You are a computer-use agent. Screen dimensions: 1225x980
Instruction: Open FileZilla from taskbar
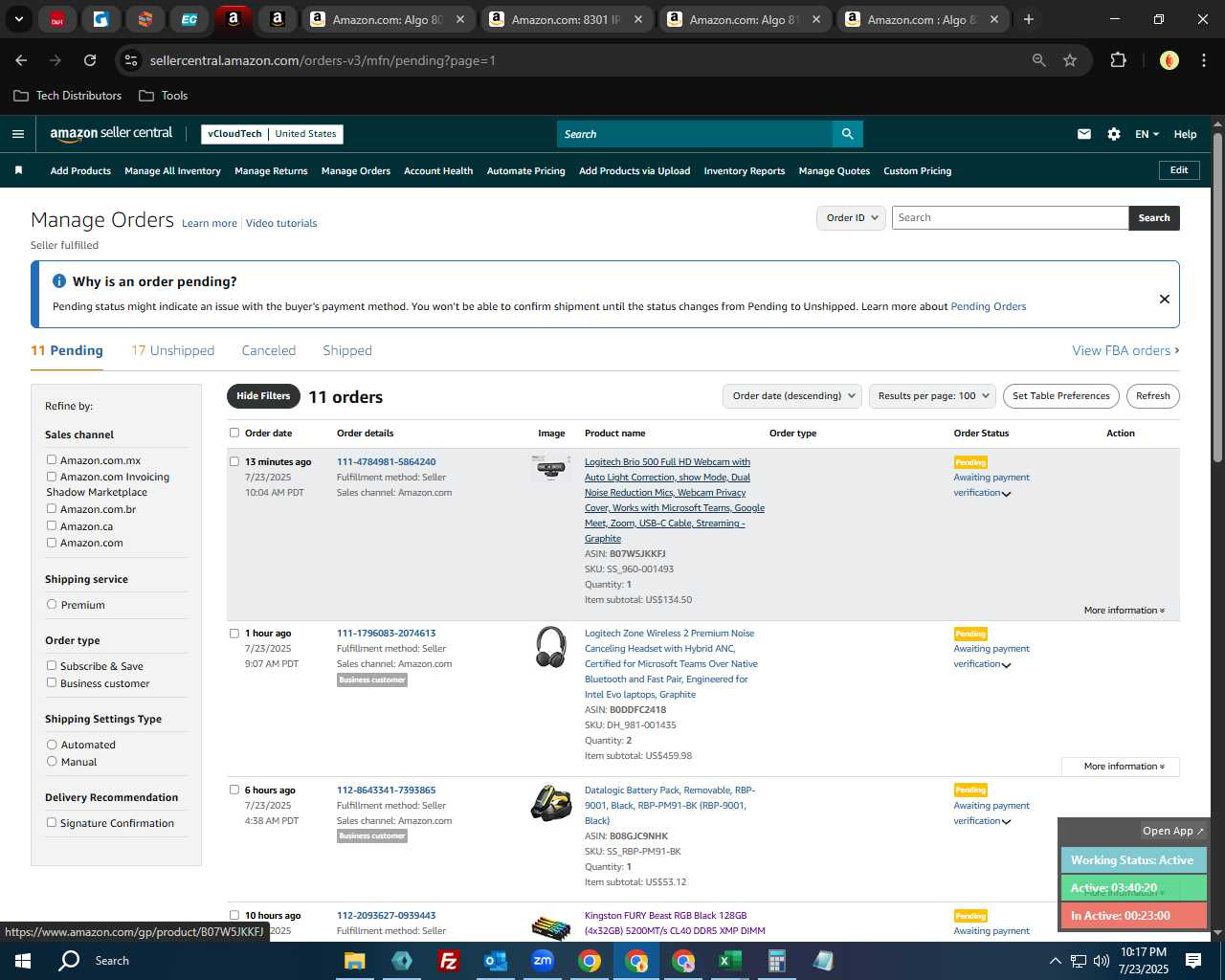click(448, 961)
